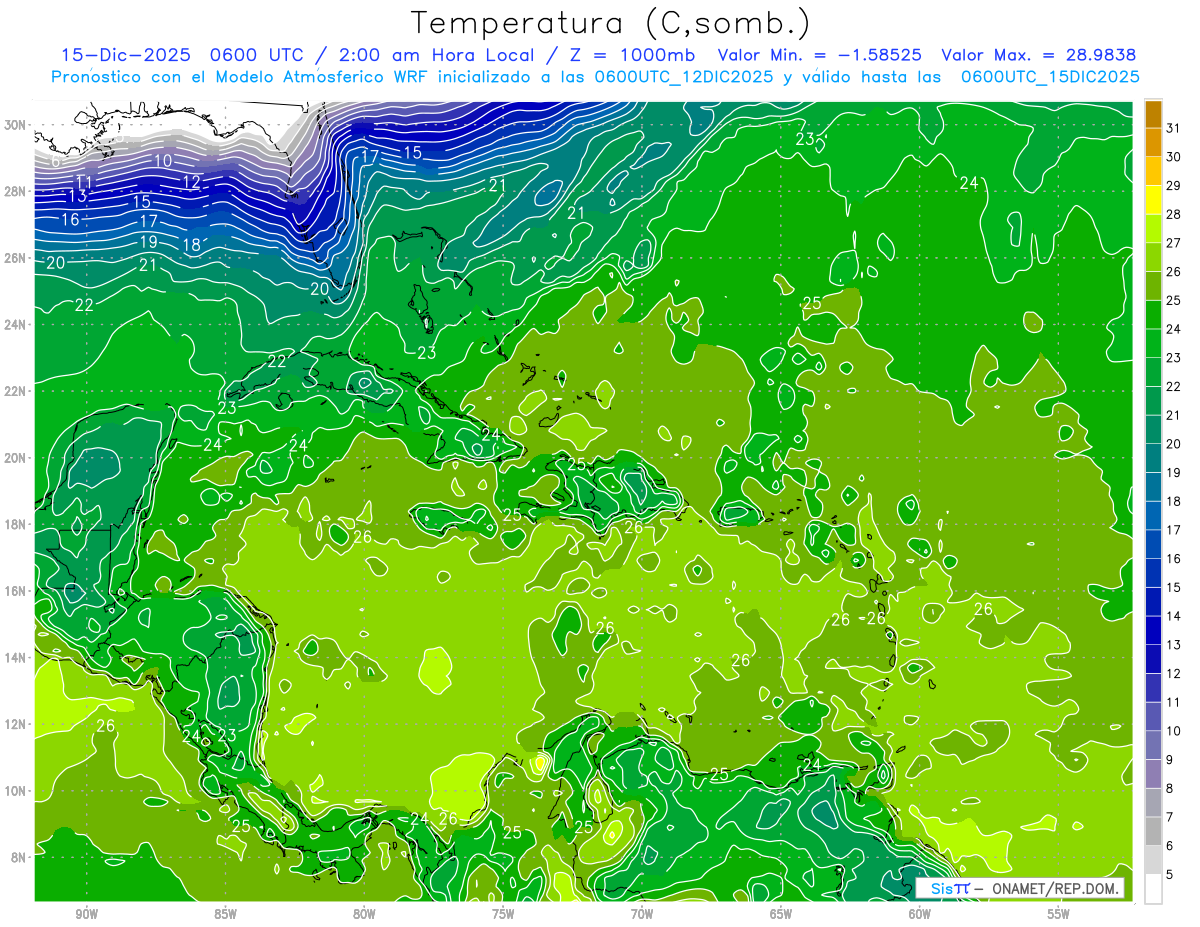Click the bright yellow swatch between legend 28 and 29

(x=1153, y=199)
